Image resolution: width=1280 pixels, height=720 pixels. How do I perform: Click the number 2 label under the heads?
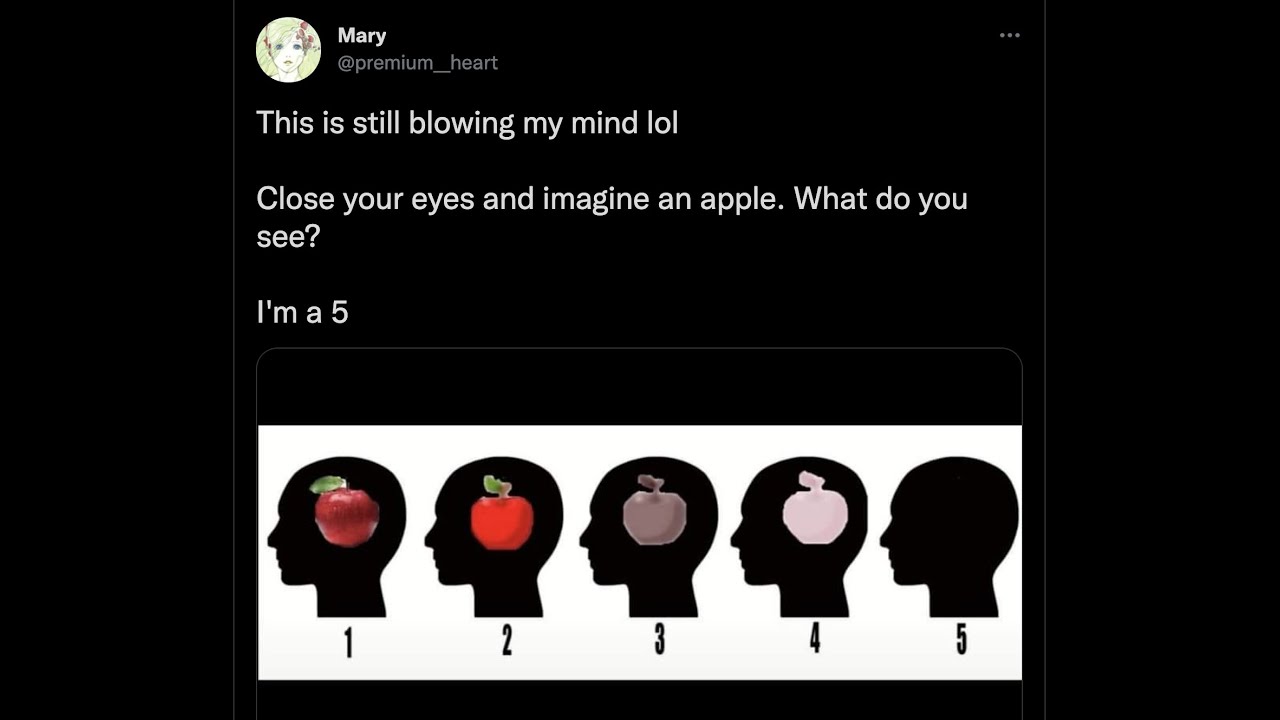click(506, 641)
